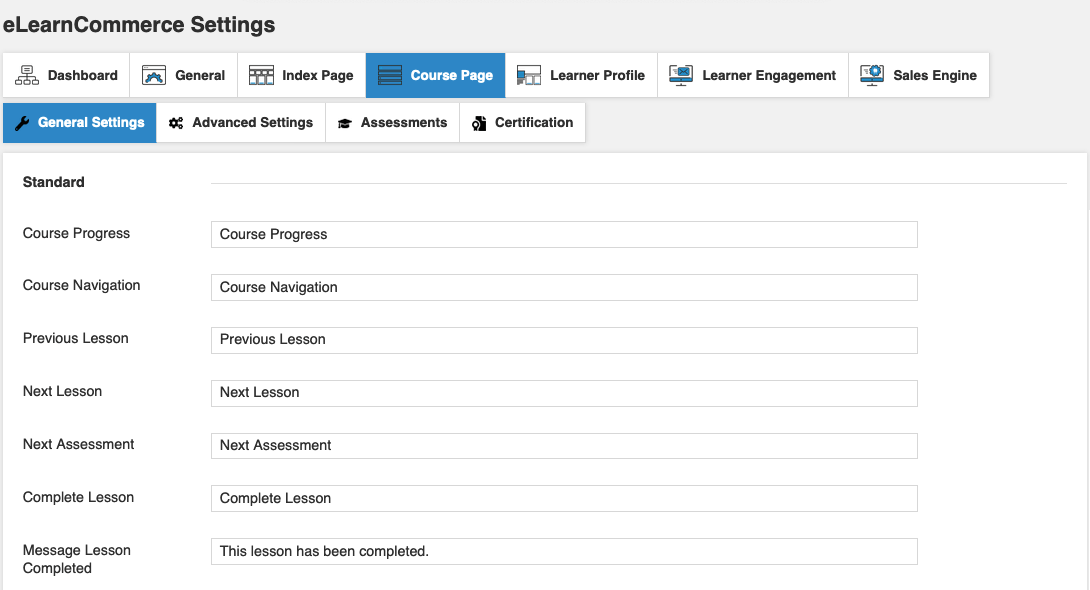Viewport: 1090px width, 590px height.
Task: Click the Assessments graduation cap icon
Action: [x=344, y=123]
